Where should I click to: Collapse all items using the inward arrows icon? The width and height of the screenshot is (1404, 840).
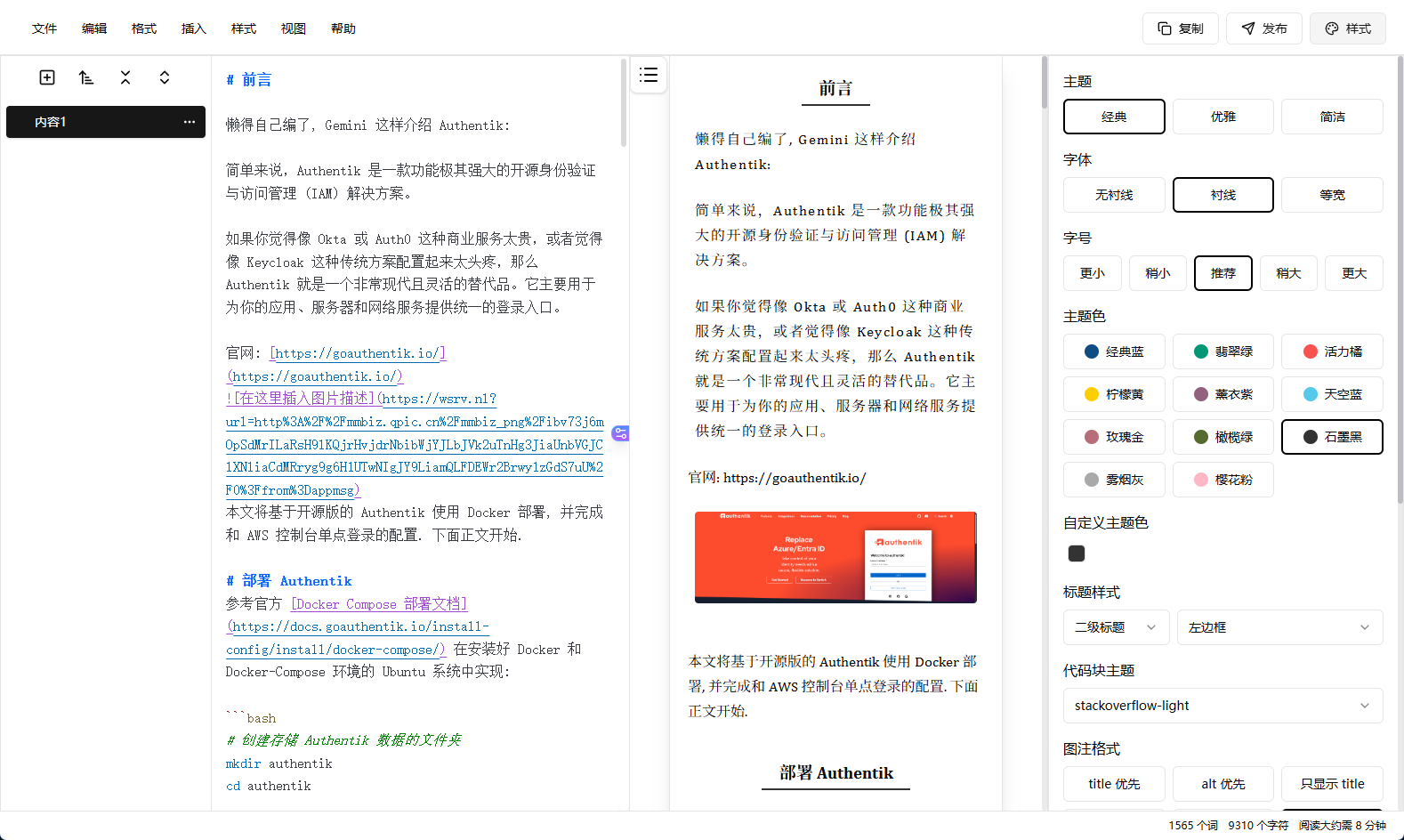[125, 77]
